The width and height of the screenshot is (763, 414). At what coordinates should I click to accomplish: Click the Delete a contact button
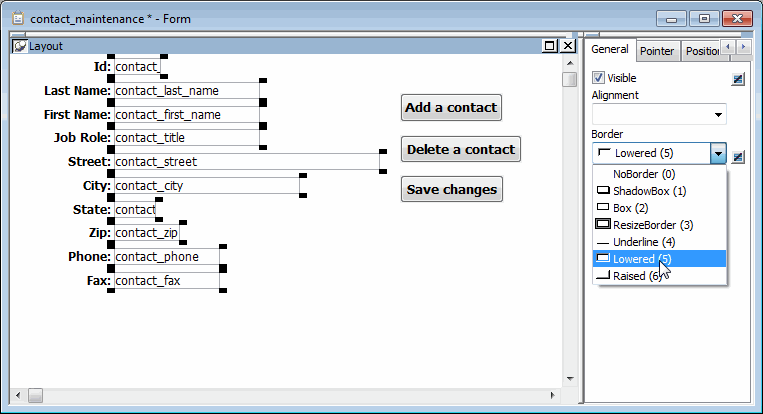coord(461,149)
